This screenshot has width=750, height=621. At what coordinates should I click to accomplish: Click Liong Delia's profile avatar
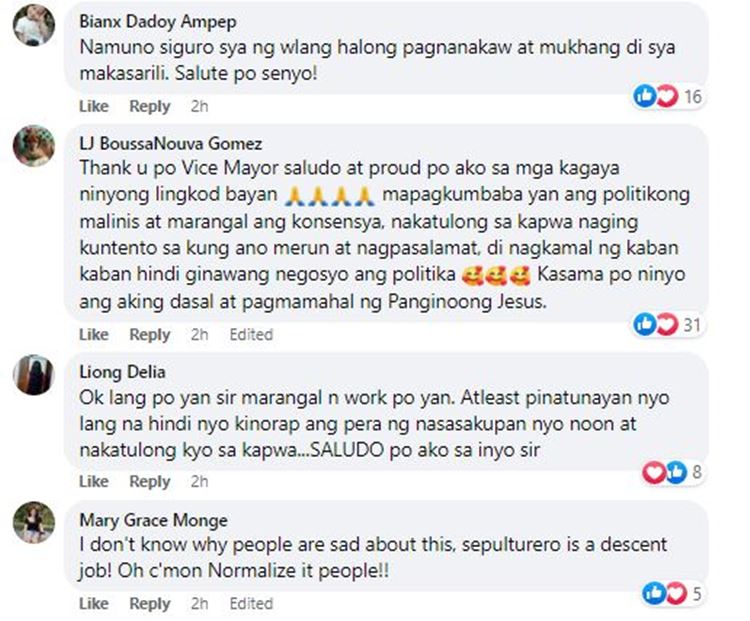tap(33, 375)
